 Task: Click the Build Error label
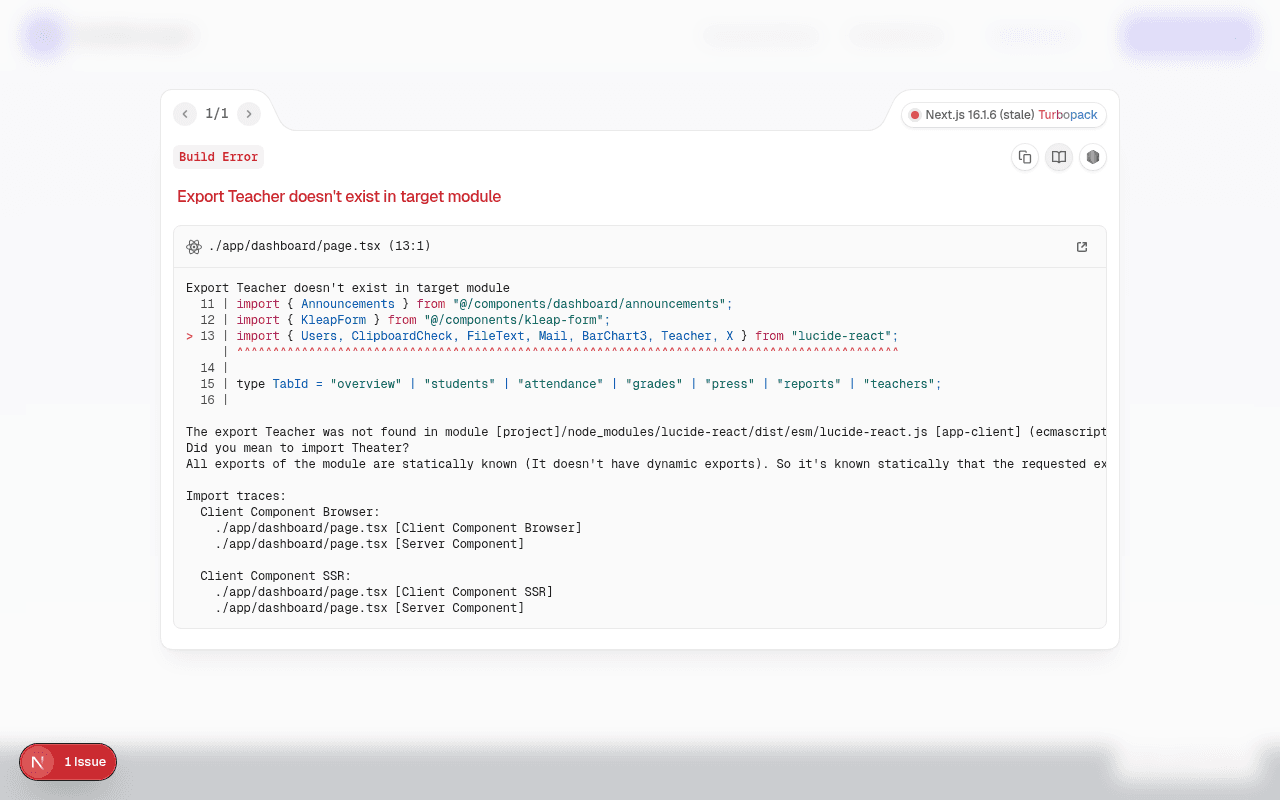[219, 157]
